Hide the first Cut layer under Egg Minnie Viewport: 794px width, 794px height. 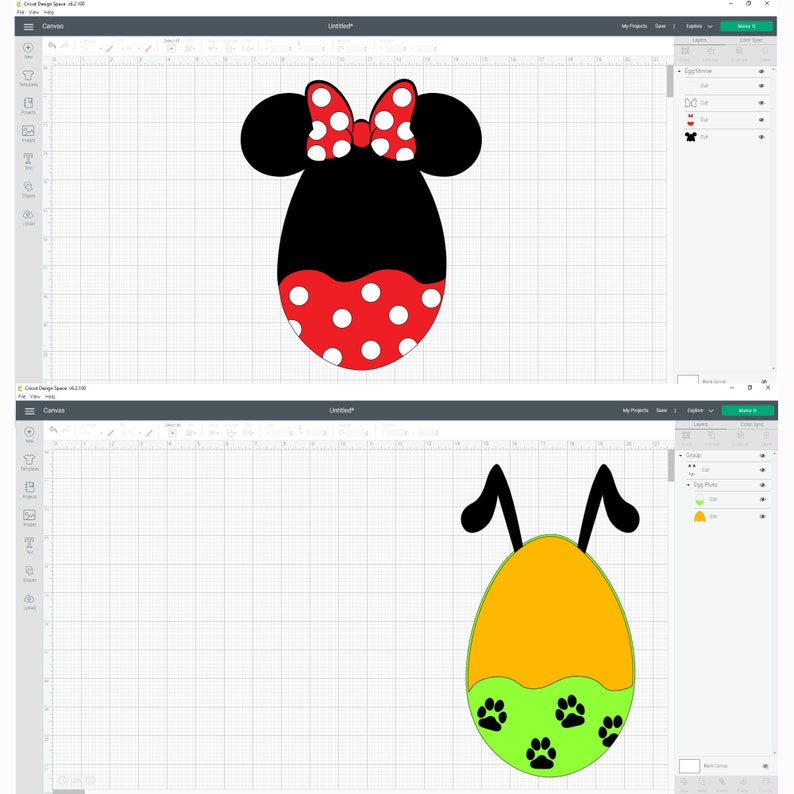pyautogui.click(x=761, y=86)
